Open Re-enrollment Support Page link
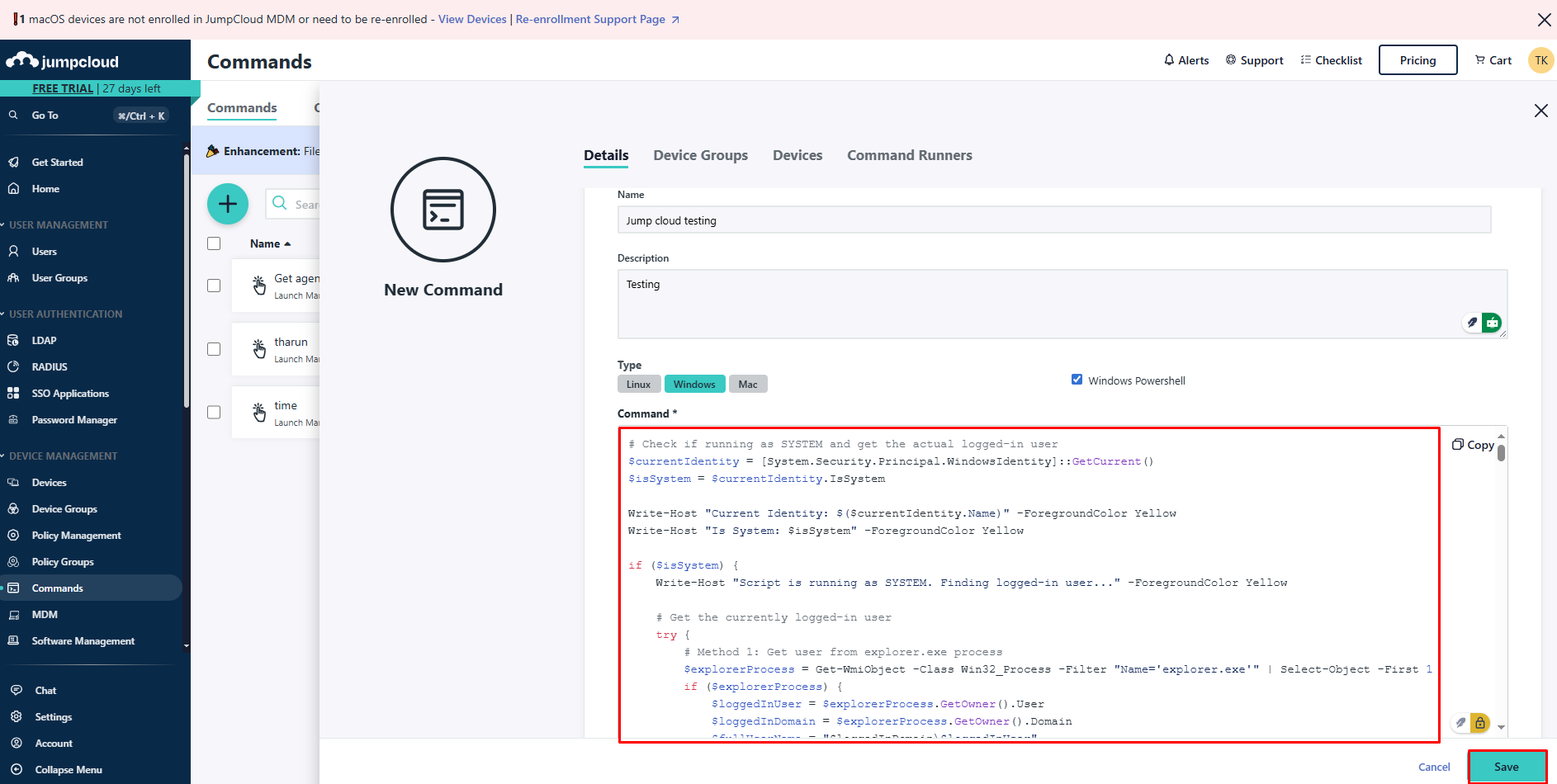The width and height of the screenshot is (1557, 784). point(597,19)
